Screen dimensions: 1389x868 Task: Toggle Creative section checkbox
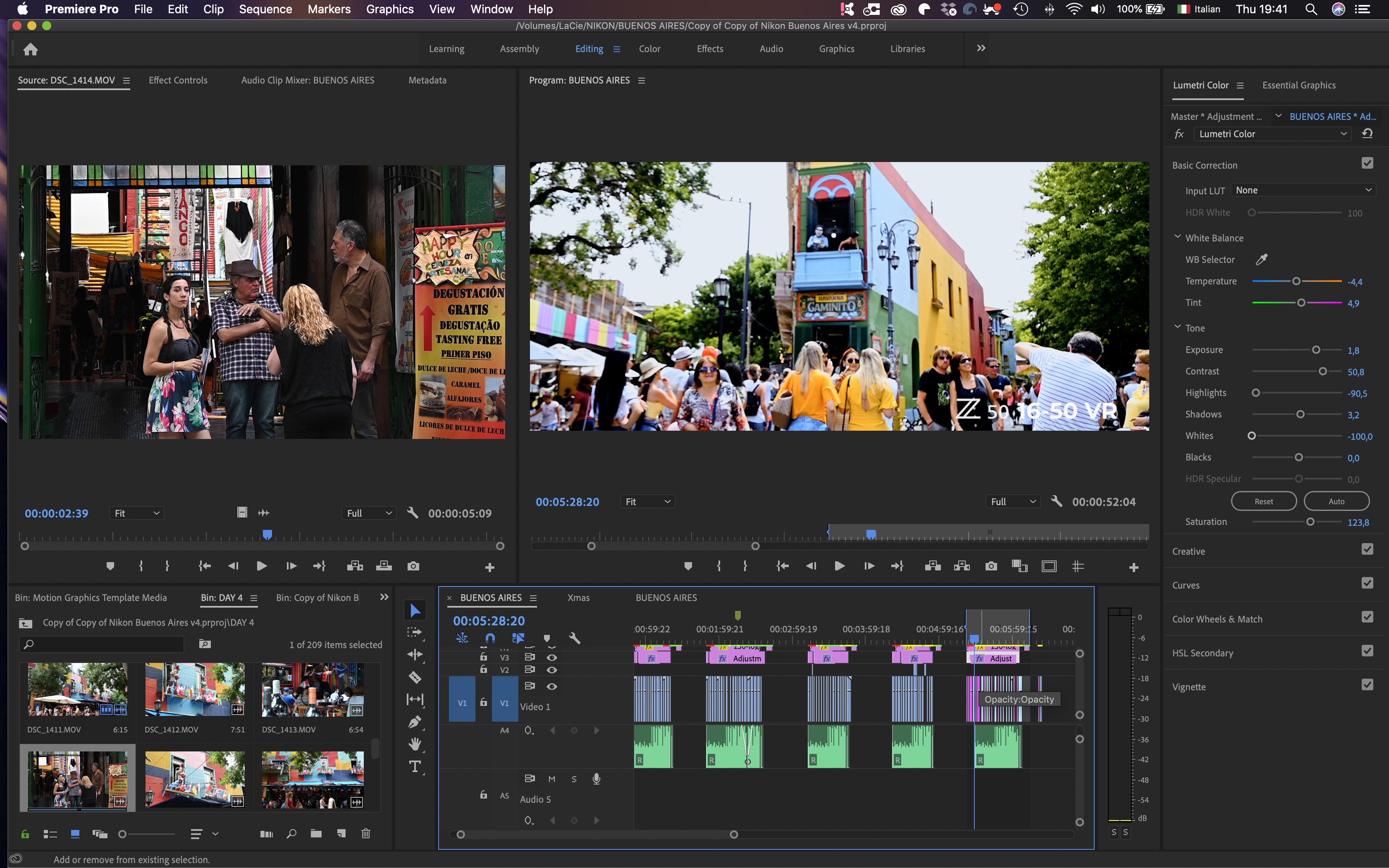1367,549
